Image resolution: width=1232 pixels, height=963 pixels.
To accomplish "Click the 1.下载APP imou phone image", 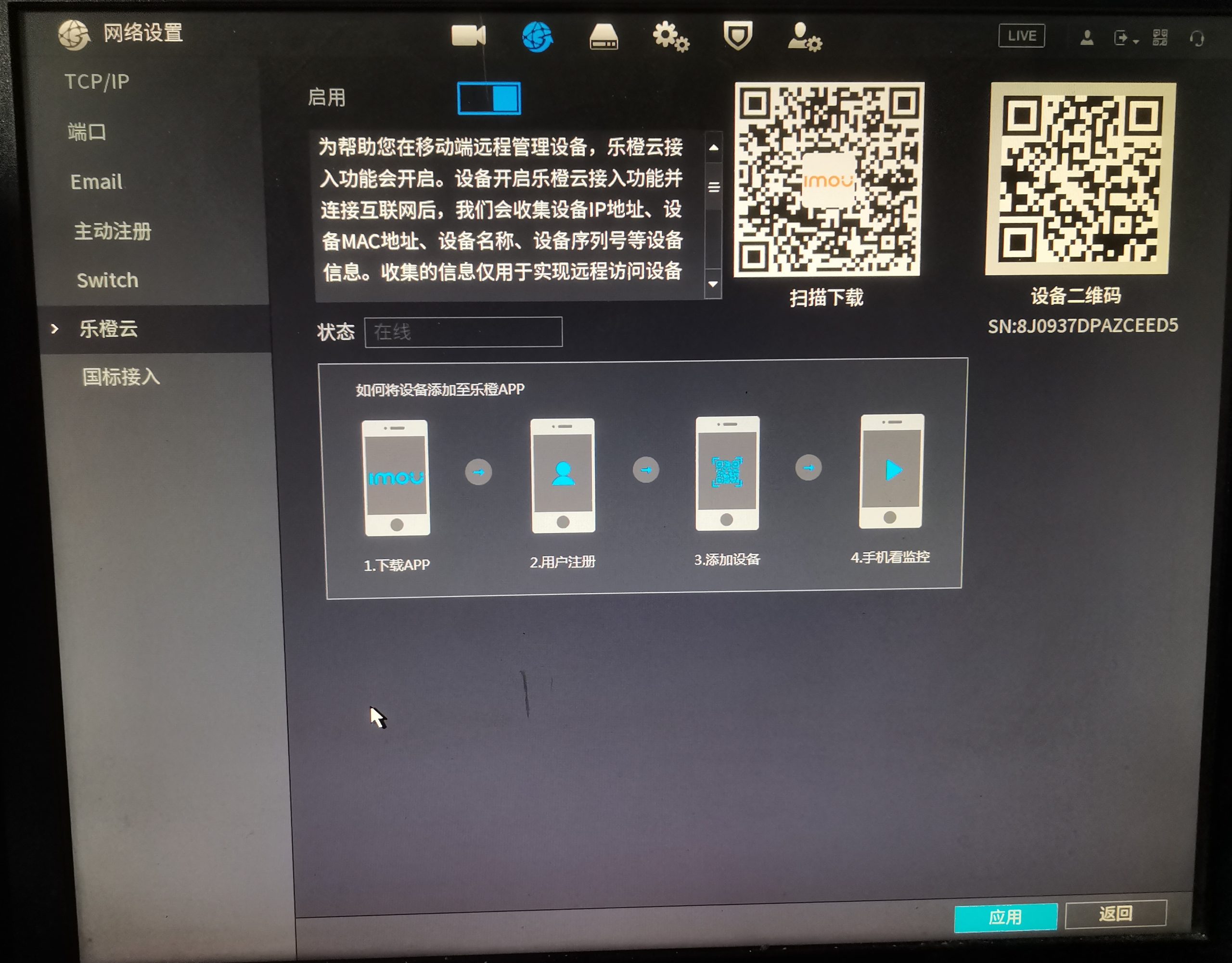I will pos(396,478).
